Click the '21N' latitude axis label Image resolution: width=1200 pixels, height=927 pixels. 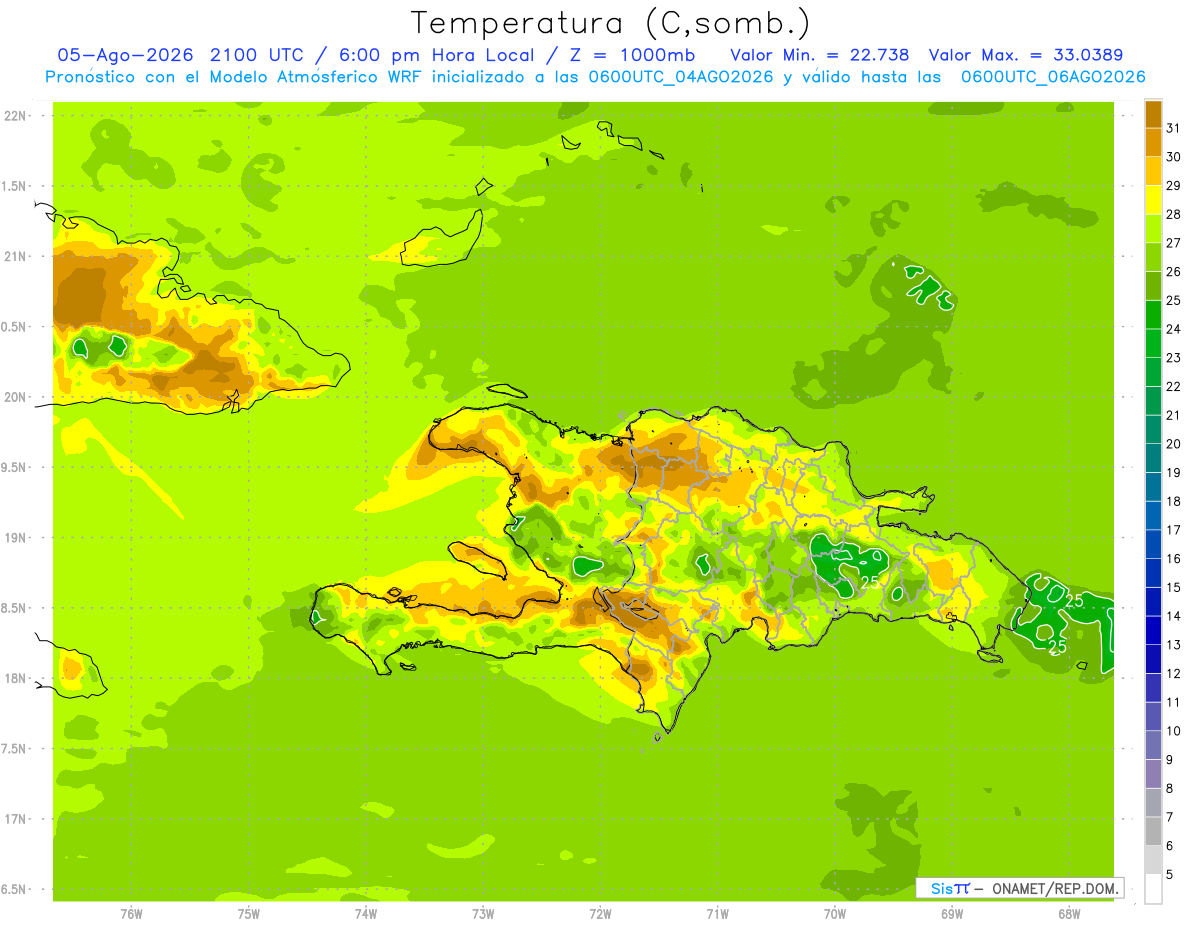tap(16, 256)
